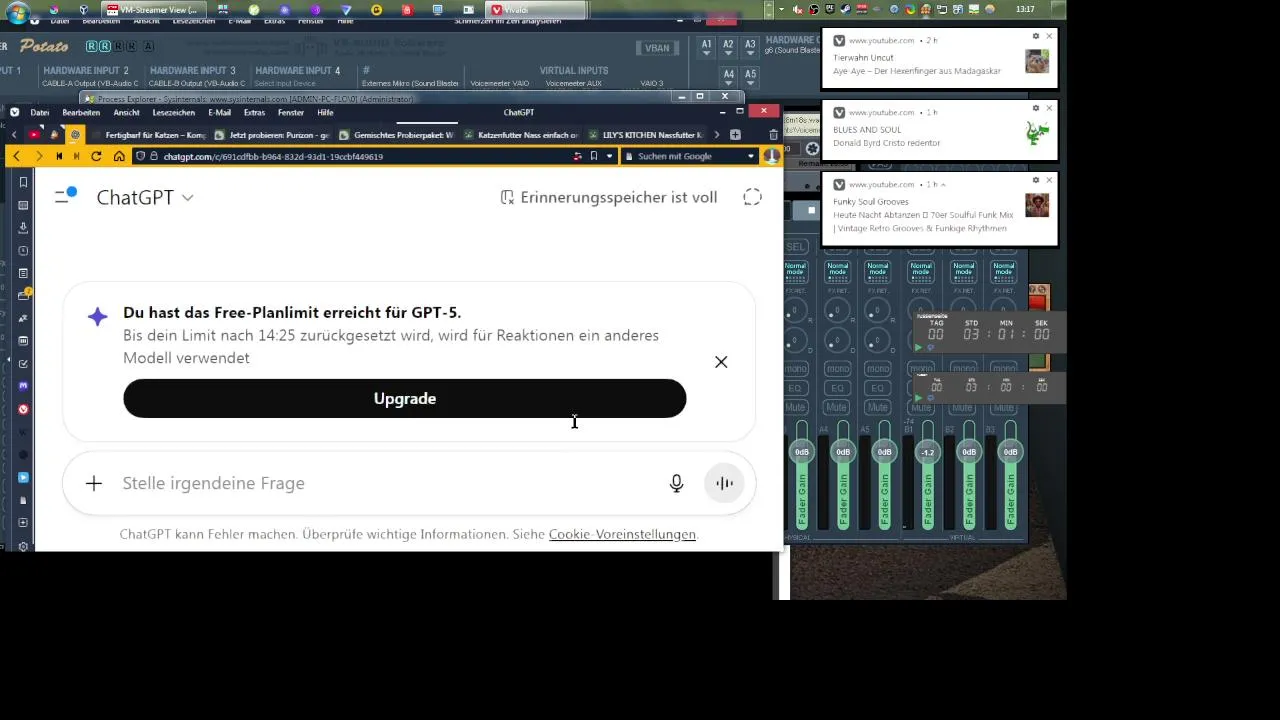Toggle mono on A4 strip
Screen dimensions: 1280x720
tap(837, 369)
